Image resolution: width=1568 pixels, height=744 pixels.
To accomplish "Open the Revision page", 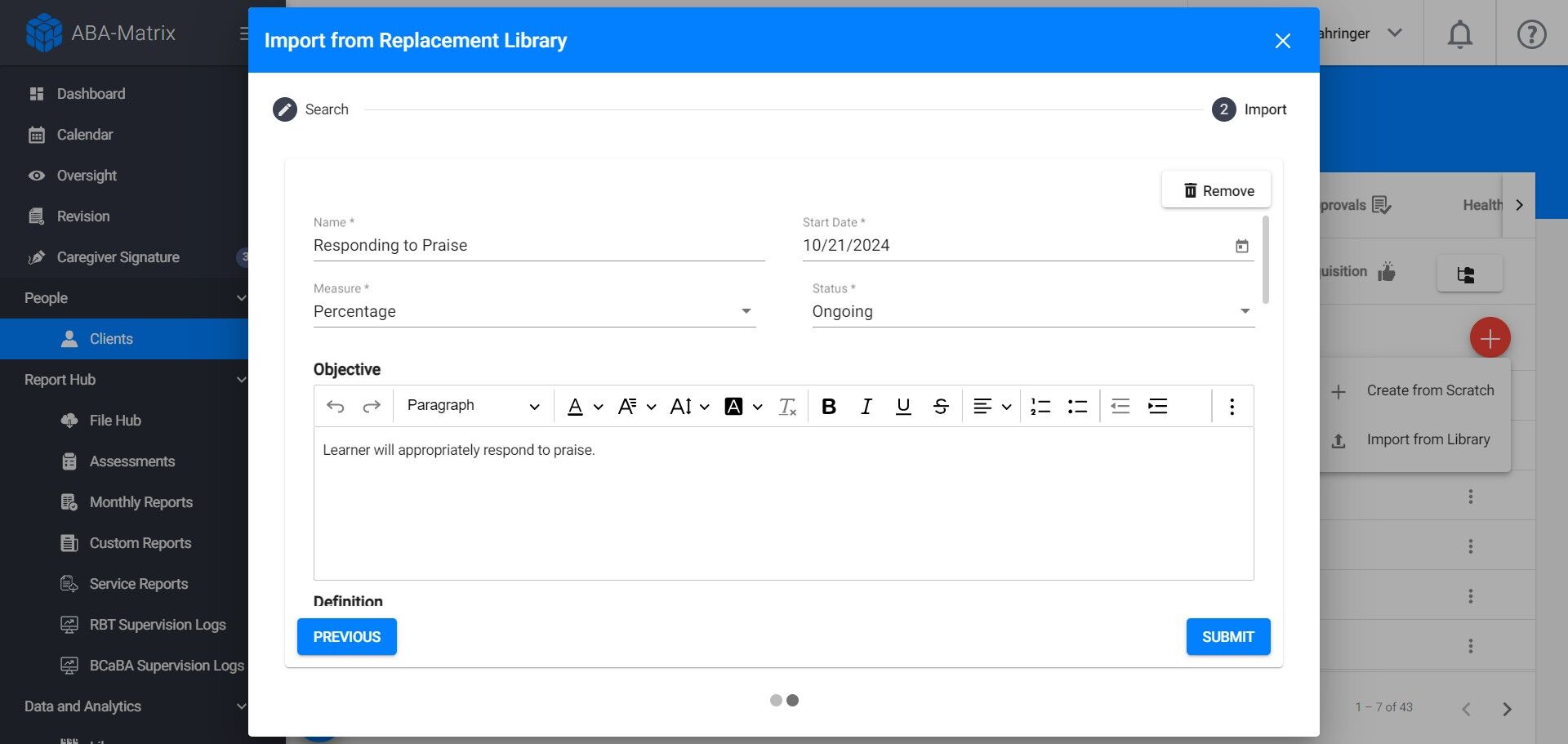I will [x=83, y=216].
